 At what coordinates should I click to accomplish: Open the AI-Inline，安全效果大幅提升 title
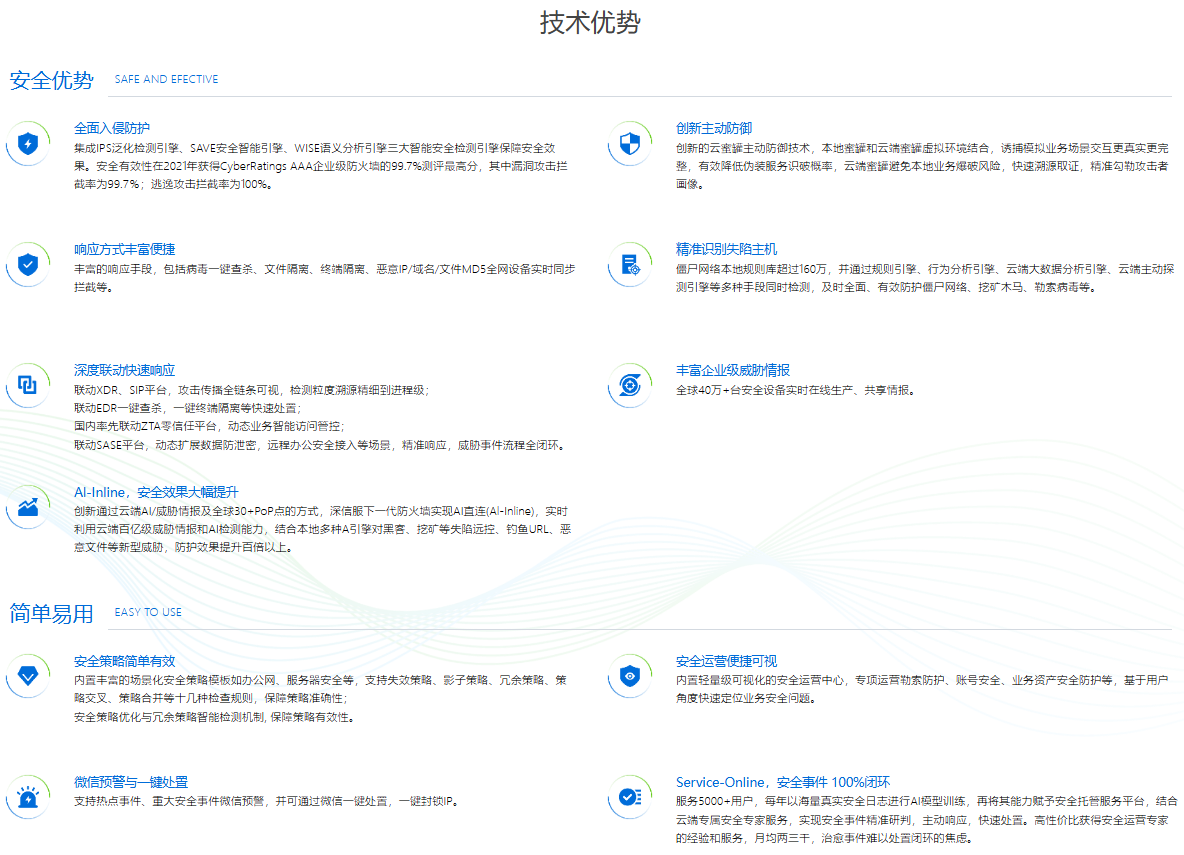tap(156, 492)
